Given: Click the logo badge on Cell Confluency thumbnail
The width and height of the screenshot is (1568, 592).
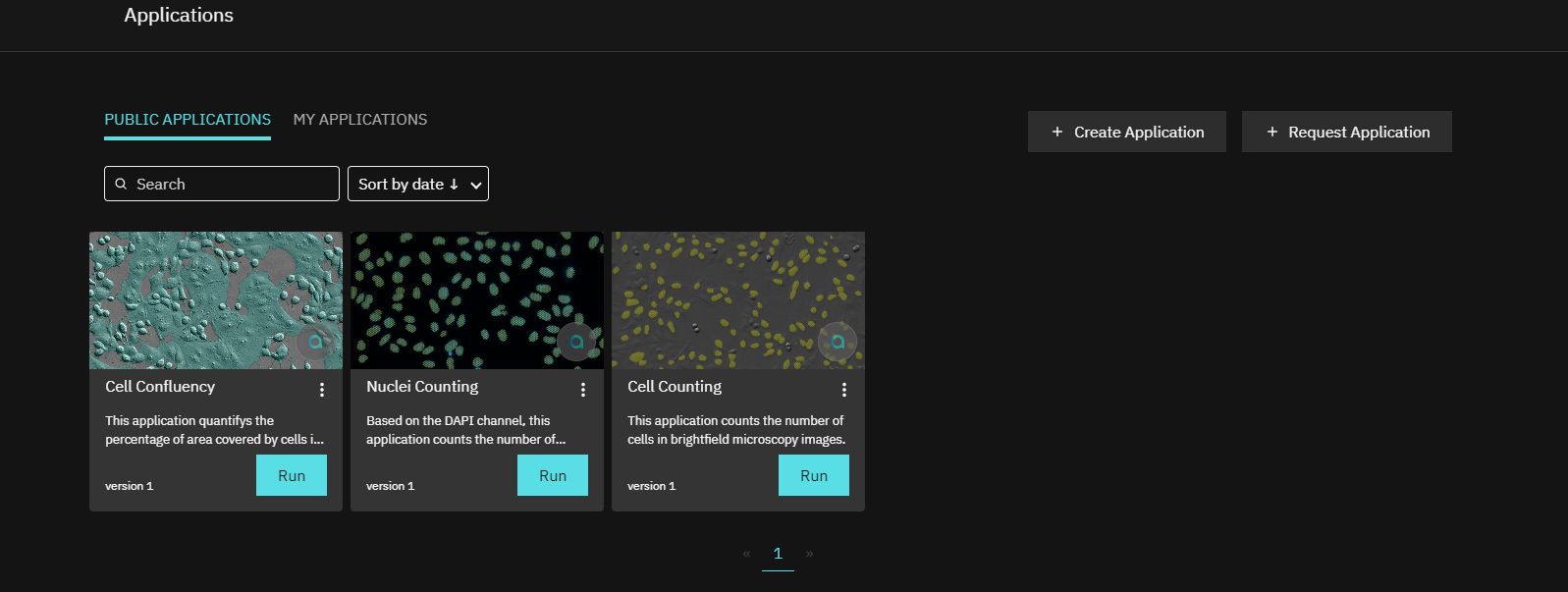Looking at the screenshot, I should click(315, 342).
